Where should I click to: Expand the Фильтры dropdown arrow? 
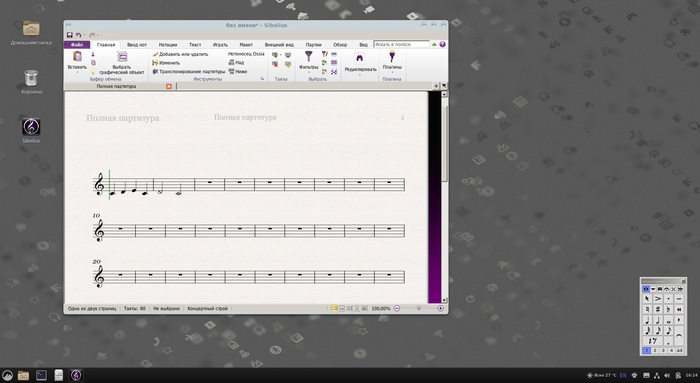pos(308,72)
